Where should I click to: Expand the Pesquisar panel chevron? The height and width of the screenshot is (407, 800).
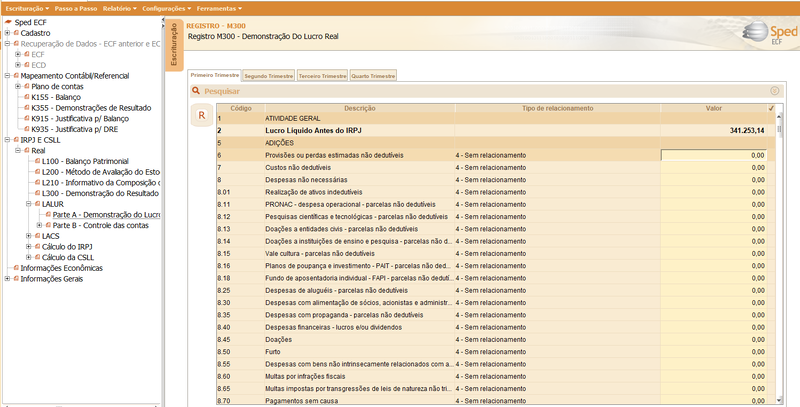point(774,91)
